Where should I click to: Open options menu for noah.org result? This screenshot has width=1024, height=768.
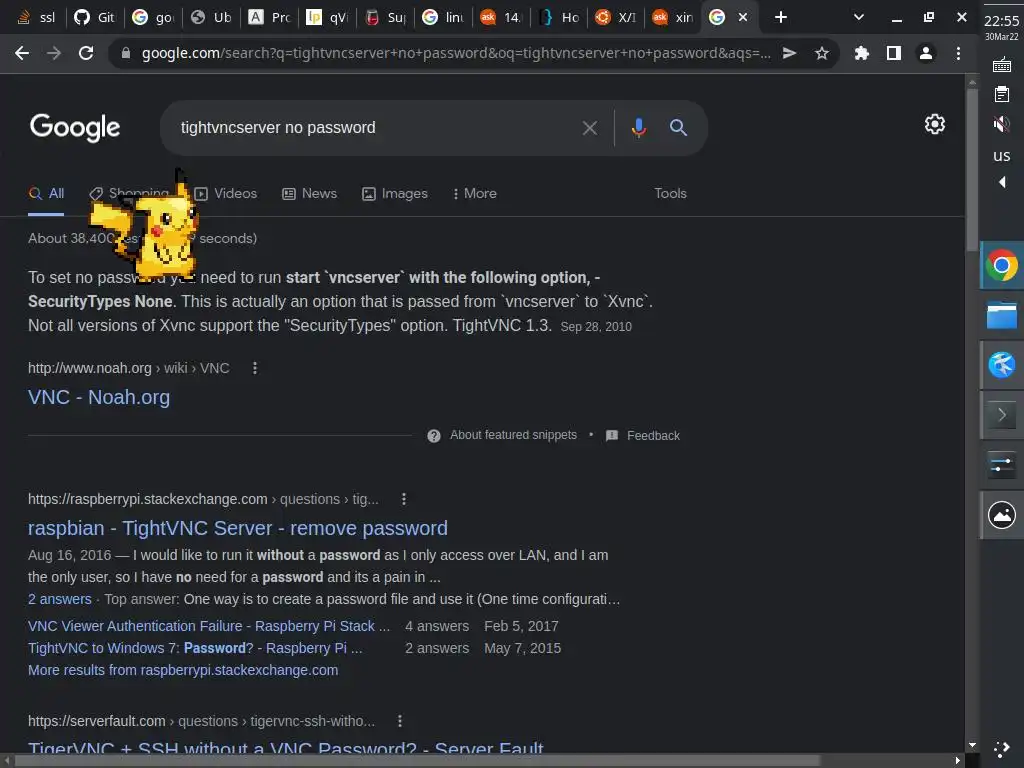point(255,368)
